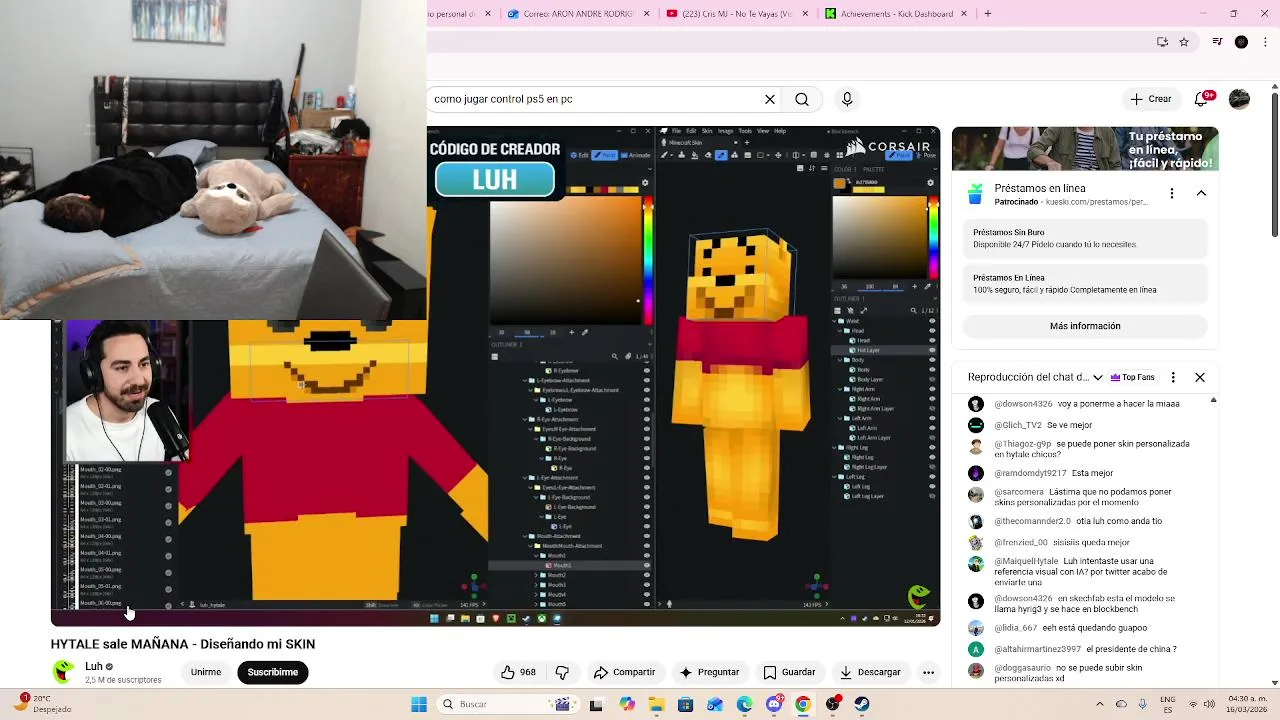Open File Explorer from the taskbar
The image size is (1280, 720).
tap(656, 704)
